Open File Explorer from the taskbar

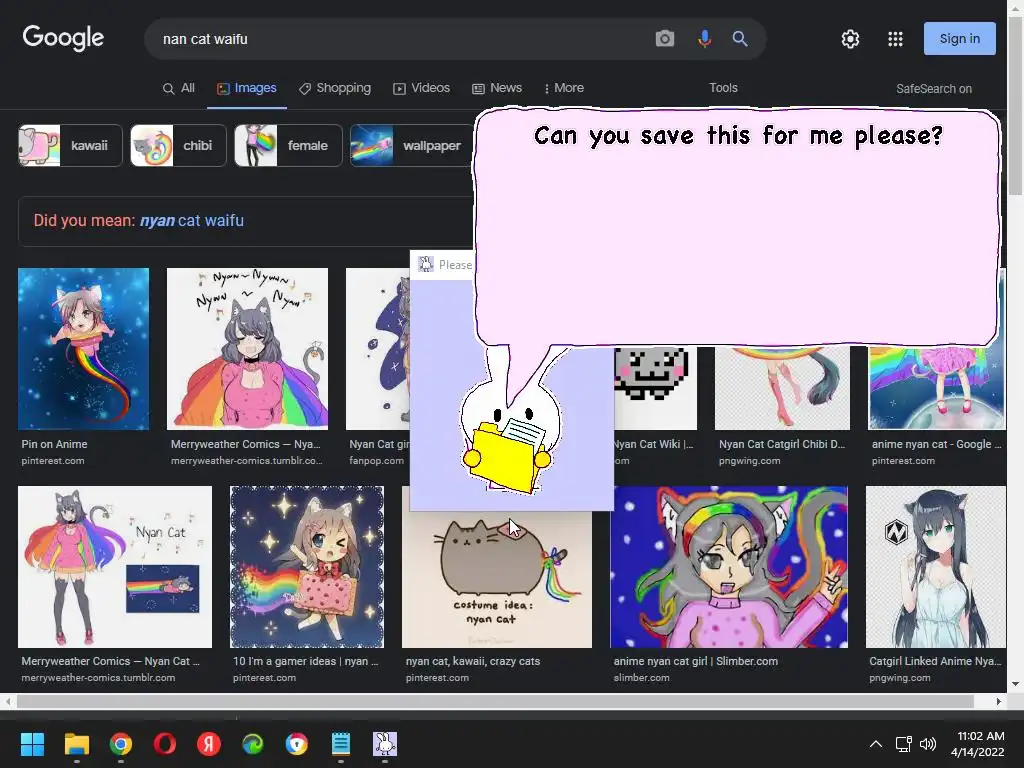tap(76, 744)
